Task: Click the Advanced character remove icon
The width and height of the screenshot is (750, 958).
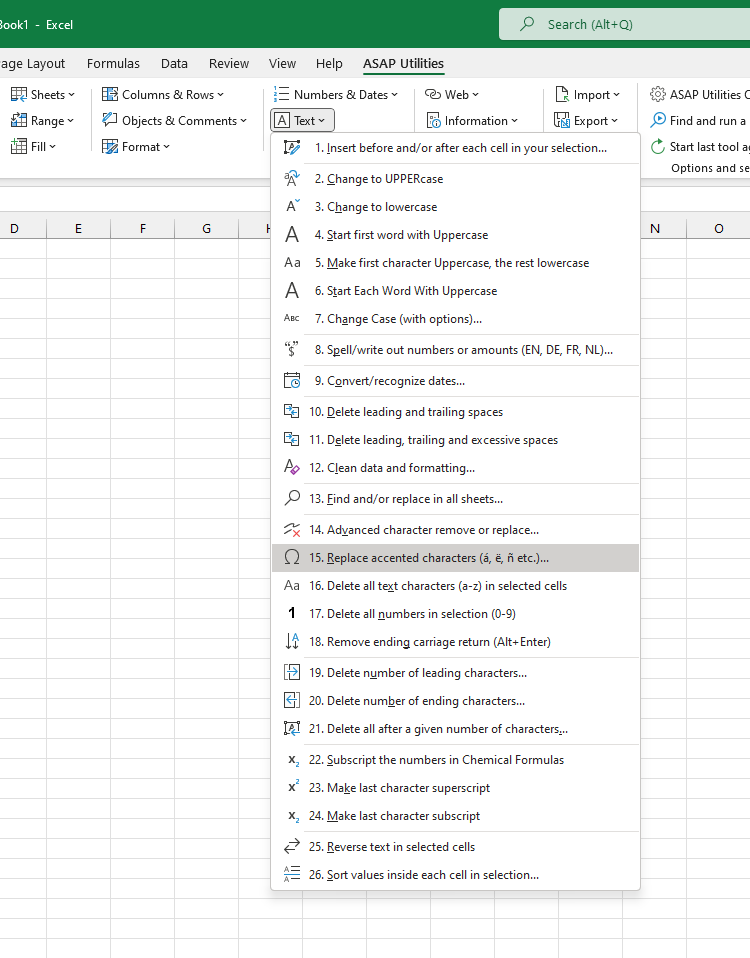Action: 292,530
